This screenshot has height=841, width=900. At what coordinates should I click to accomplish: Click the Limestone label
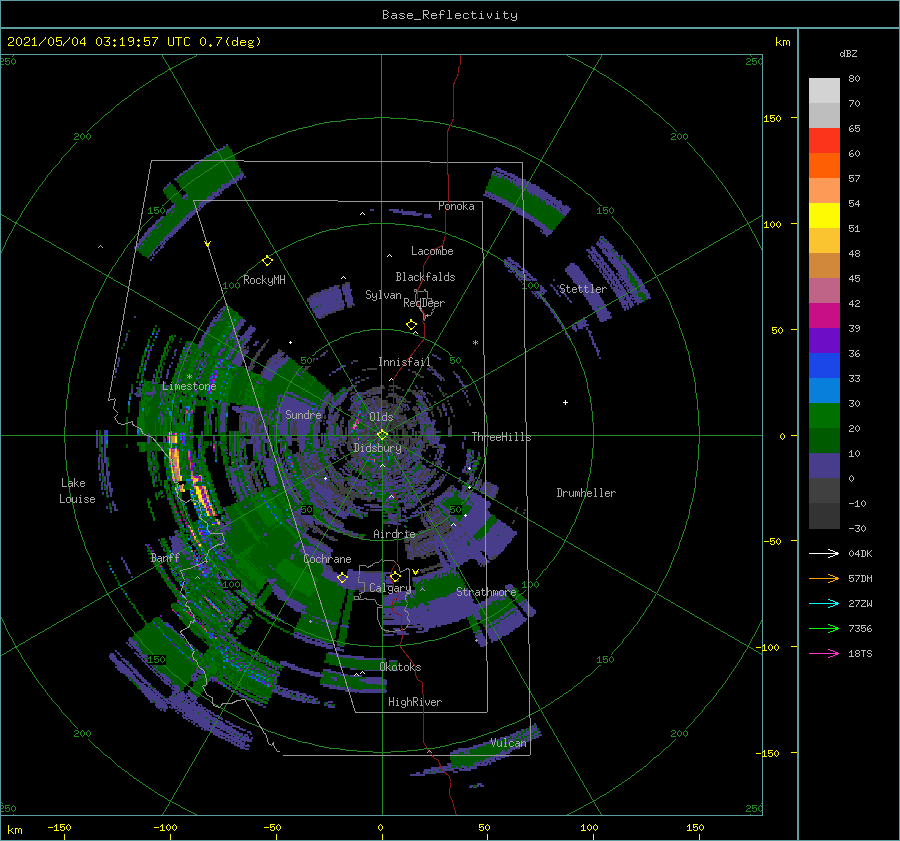189,386
